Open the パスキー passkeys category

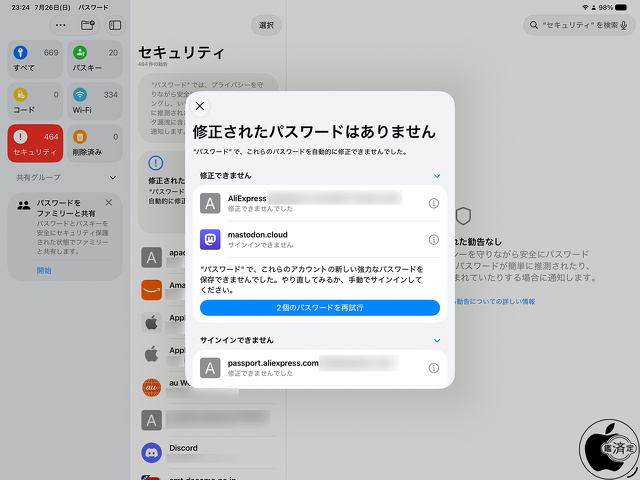(x=95, y=59)
